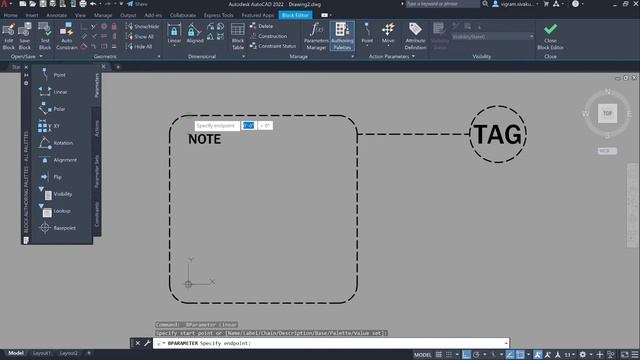Open Geometric panel dialog launcher arrow
The width and height of the screenshot is (640, 360).
pyautogui.click(x=159, y=56)
